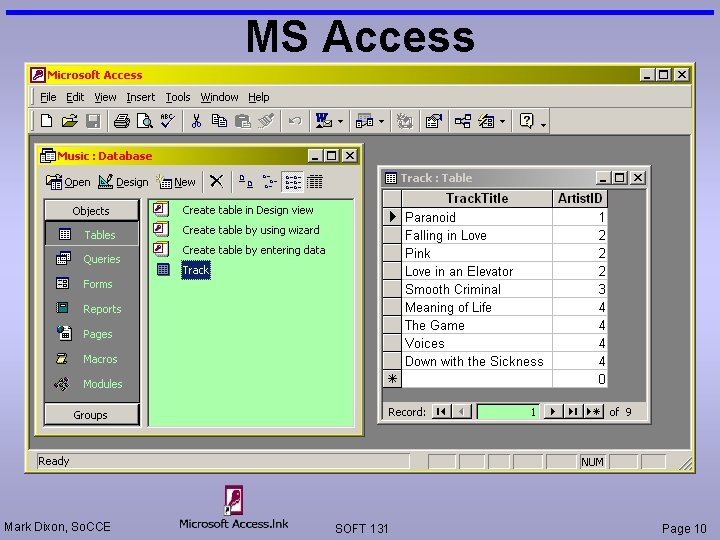The width and height of the screenshot is (720, 540).
Task: Go to last record button
Action: pos(573,411)
